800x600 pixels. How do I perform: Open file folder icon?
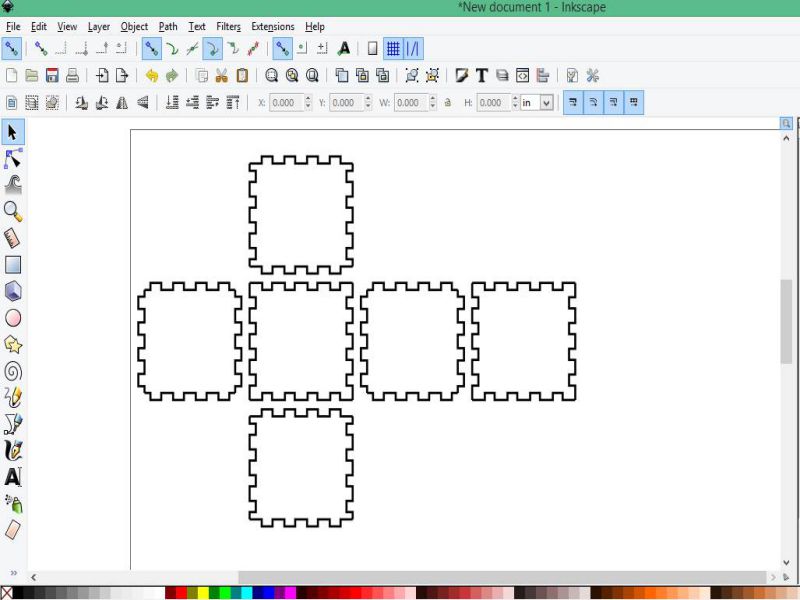[x=32, y=76]
